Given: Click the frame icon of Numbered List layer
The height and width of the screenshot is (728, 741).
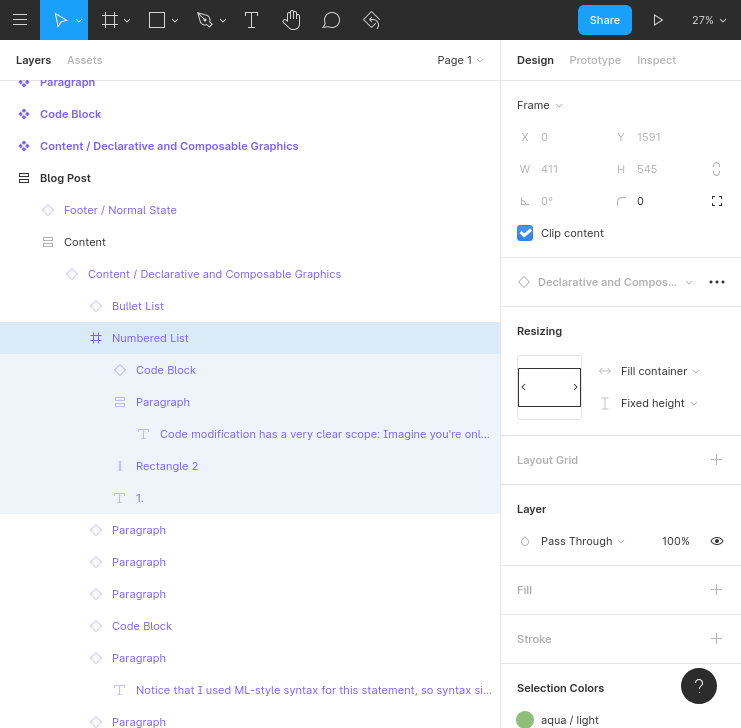Looking at the screenshot, I should tap(96, 338).
